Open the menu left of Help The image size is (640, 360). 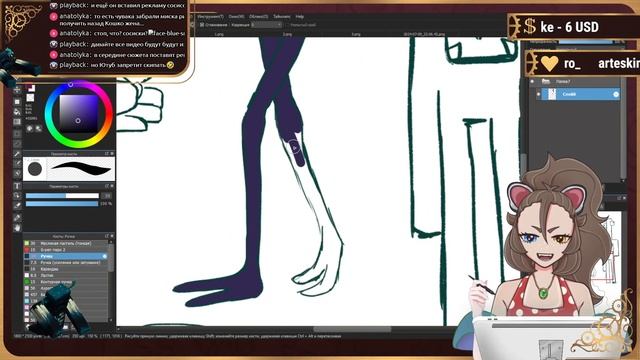point(282,17)
